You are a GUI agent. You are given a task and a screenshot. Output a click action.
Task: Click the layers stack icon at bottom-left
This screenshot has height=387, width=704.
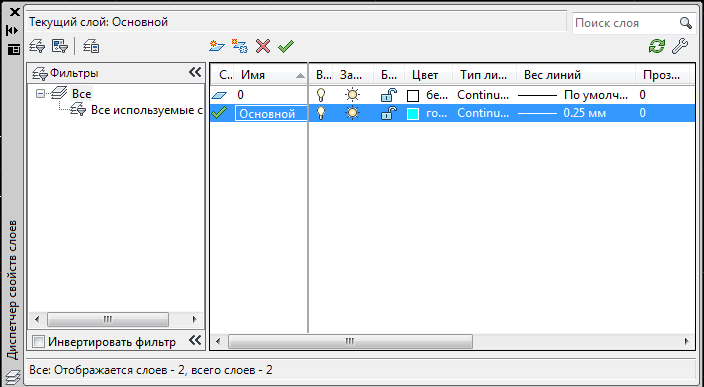tap(13, 377)
